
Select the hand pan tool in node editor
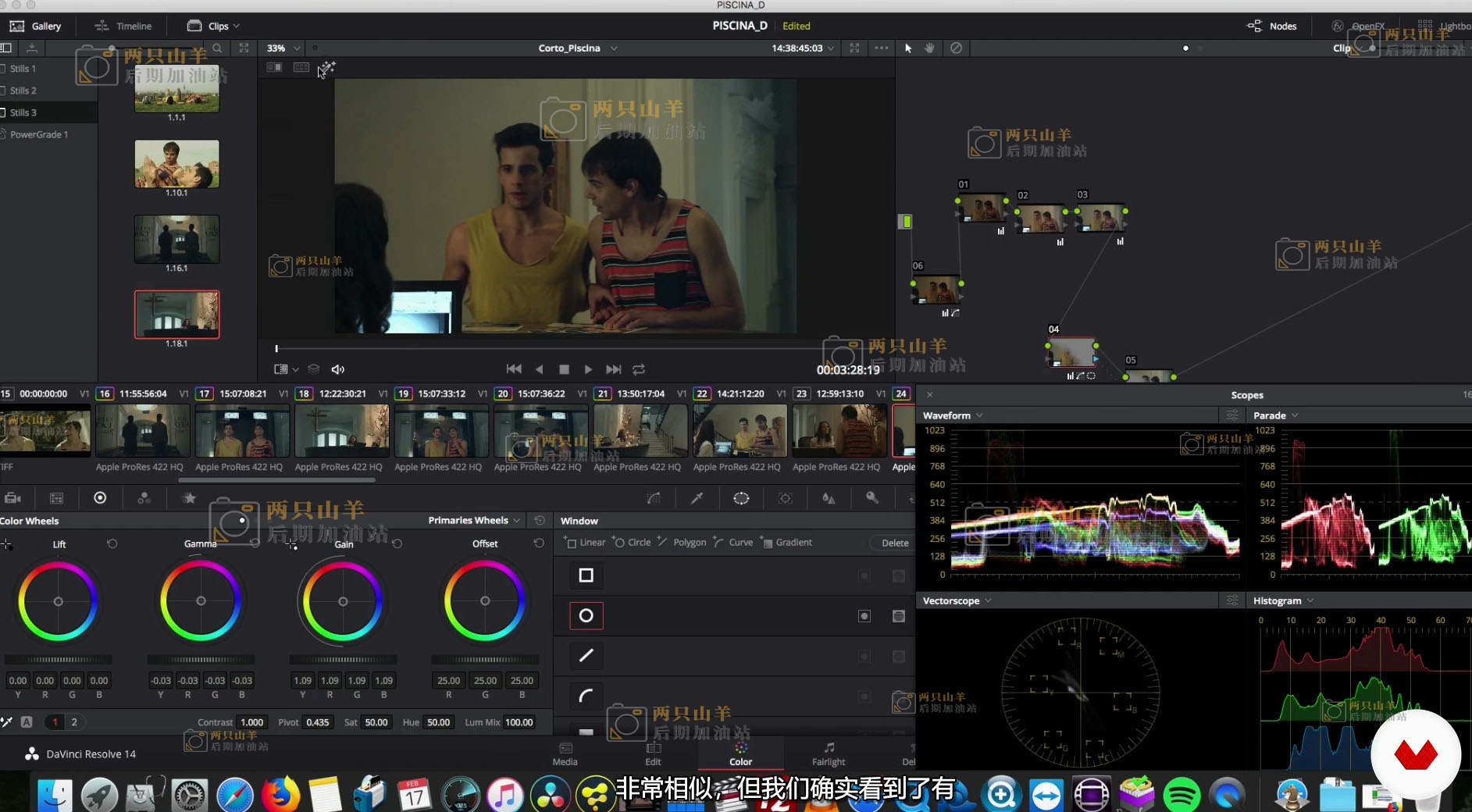(929, 48)
